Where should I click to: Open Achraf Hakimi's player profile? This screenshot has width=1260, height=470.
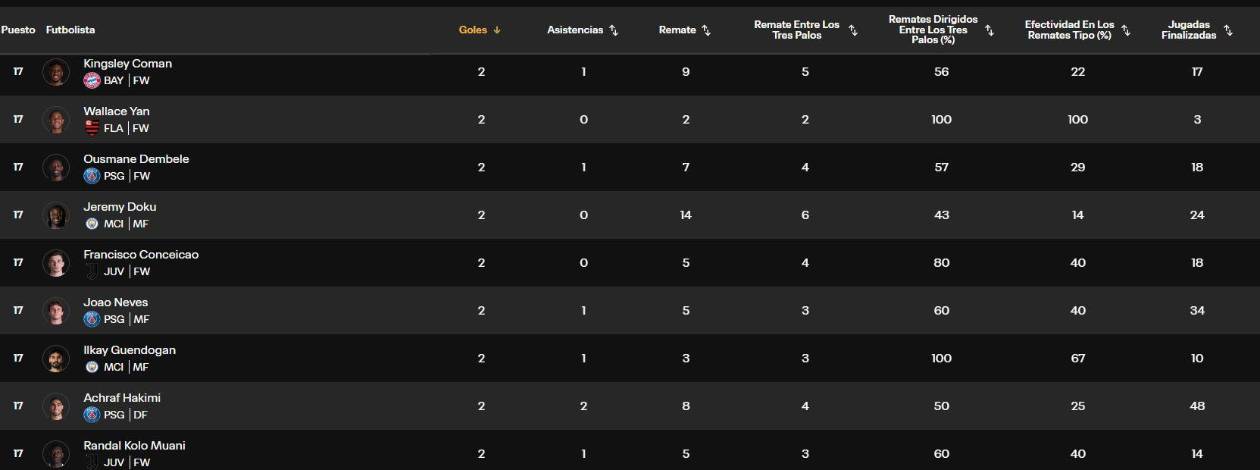tap(121, 398)
